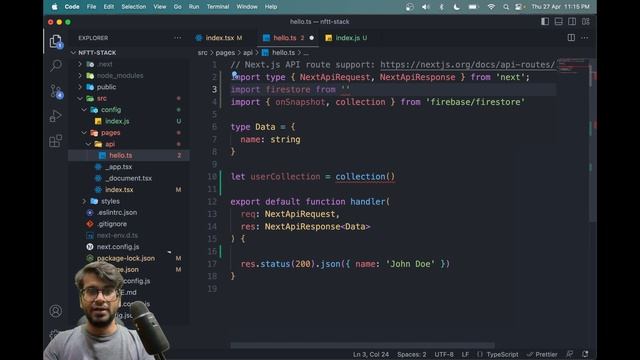This screenshot has width=640, height=360.
Task: Click the editor horizontal scrollbar
Action: pos(362,345)
